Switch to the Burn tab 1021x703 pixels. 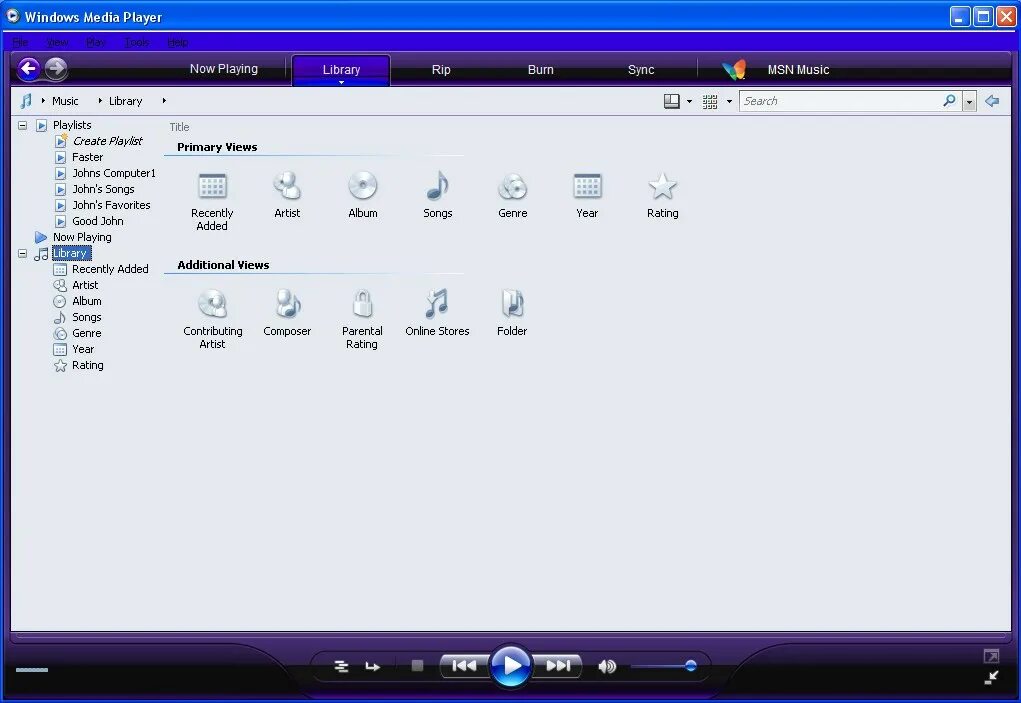(x=540, y=70)
